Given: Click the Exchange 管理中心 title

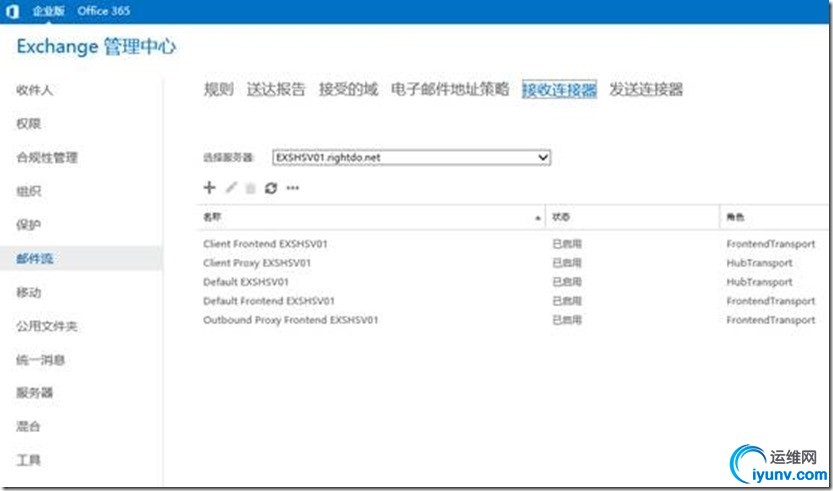Looking at the screenshot, I should point(96,47).
